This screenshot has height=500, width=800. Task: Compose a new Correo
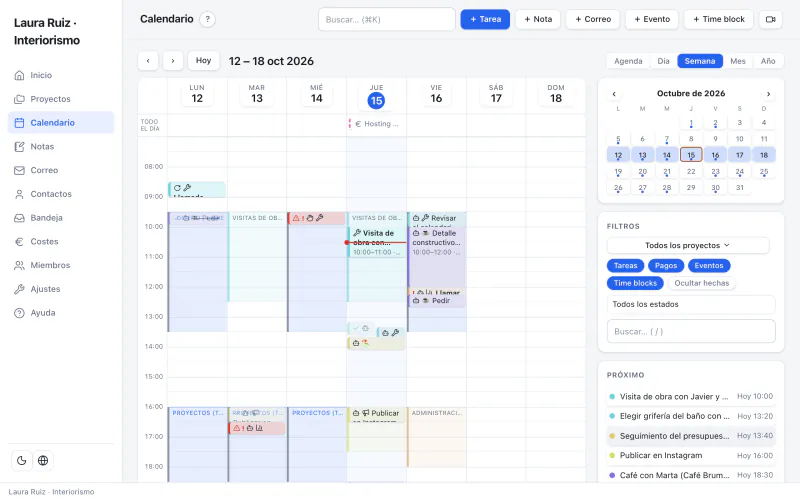(593, 19)
